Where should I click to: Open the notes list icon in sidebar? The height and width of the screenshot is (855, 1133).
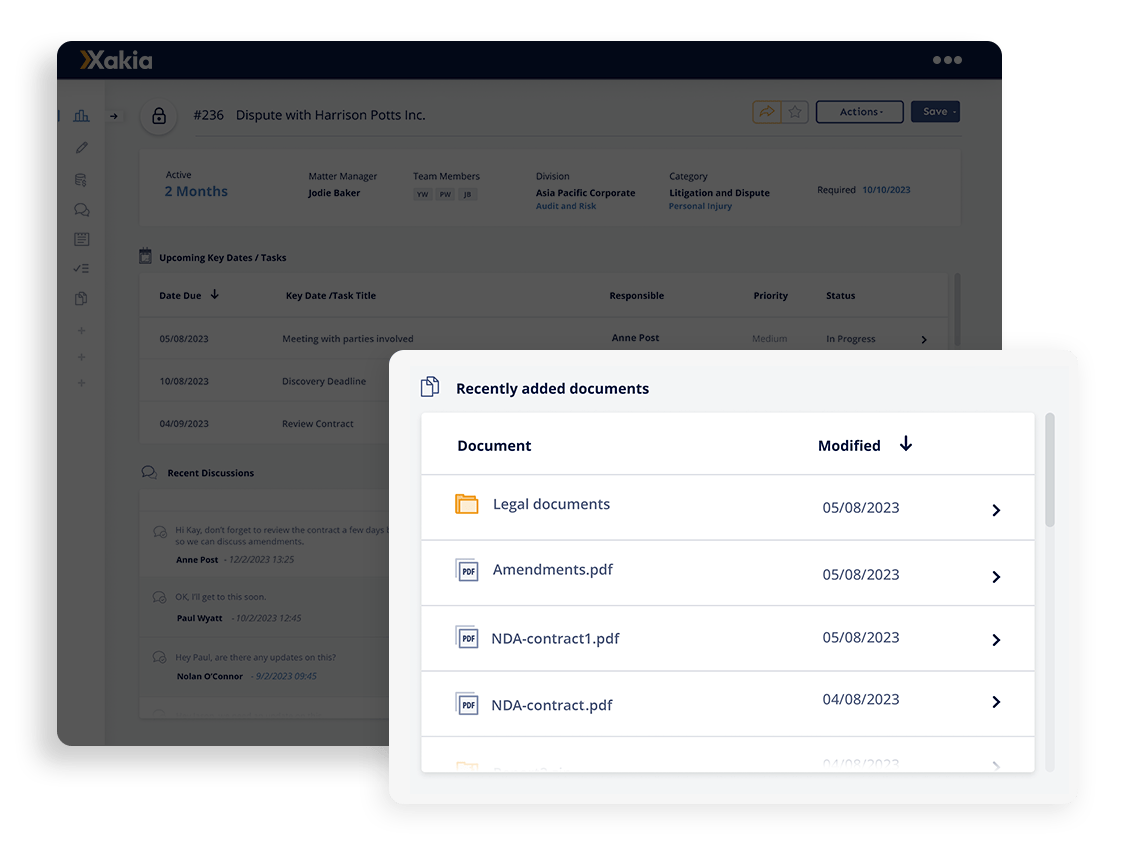[x=82, y=239]
